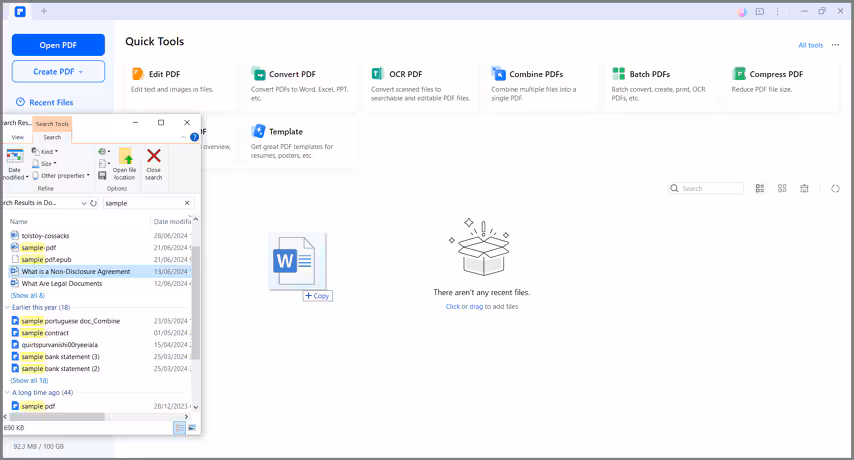Open the Template tool icon
854x460 pixels.
point(258,131)
